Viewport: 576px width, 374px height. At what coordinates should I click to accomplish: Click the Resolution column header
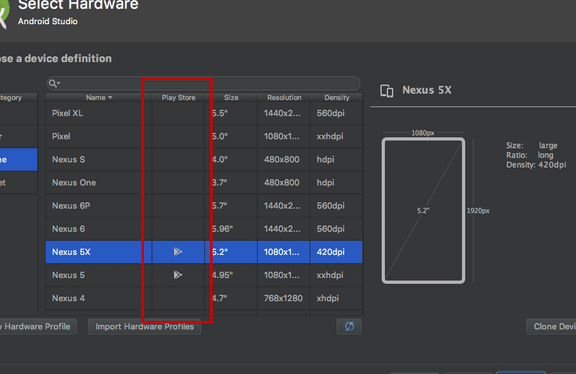pos(284,97)
